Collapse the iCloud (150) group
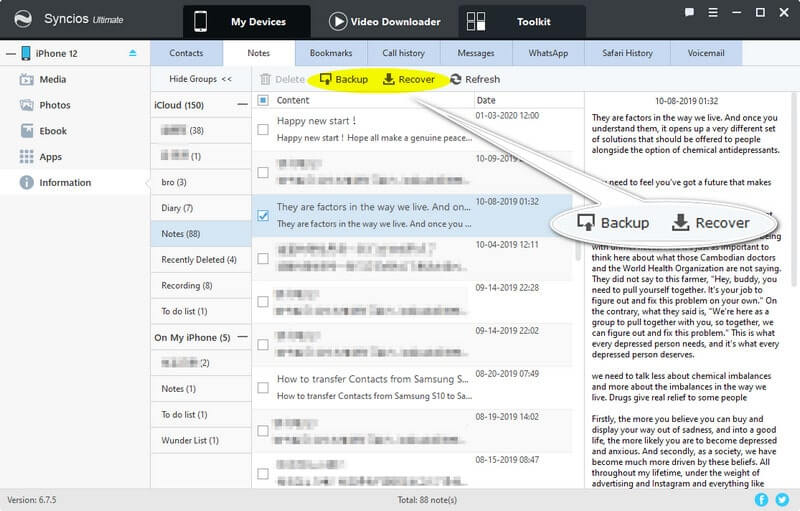Viewport: 800px width, 511px height. pyautogui.click(x=242, y=105)
